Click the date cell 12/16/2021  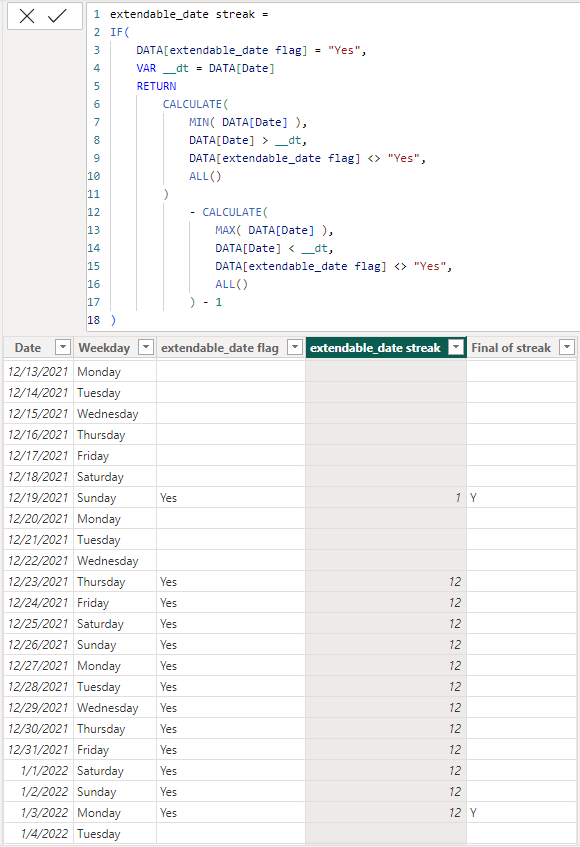point(38,435)
